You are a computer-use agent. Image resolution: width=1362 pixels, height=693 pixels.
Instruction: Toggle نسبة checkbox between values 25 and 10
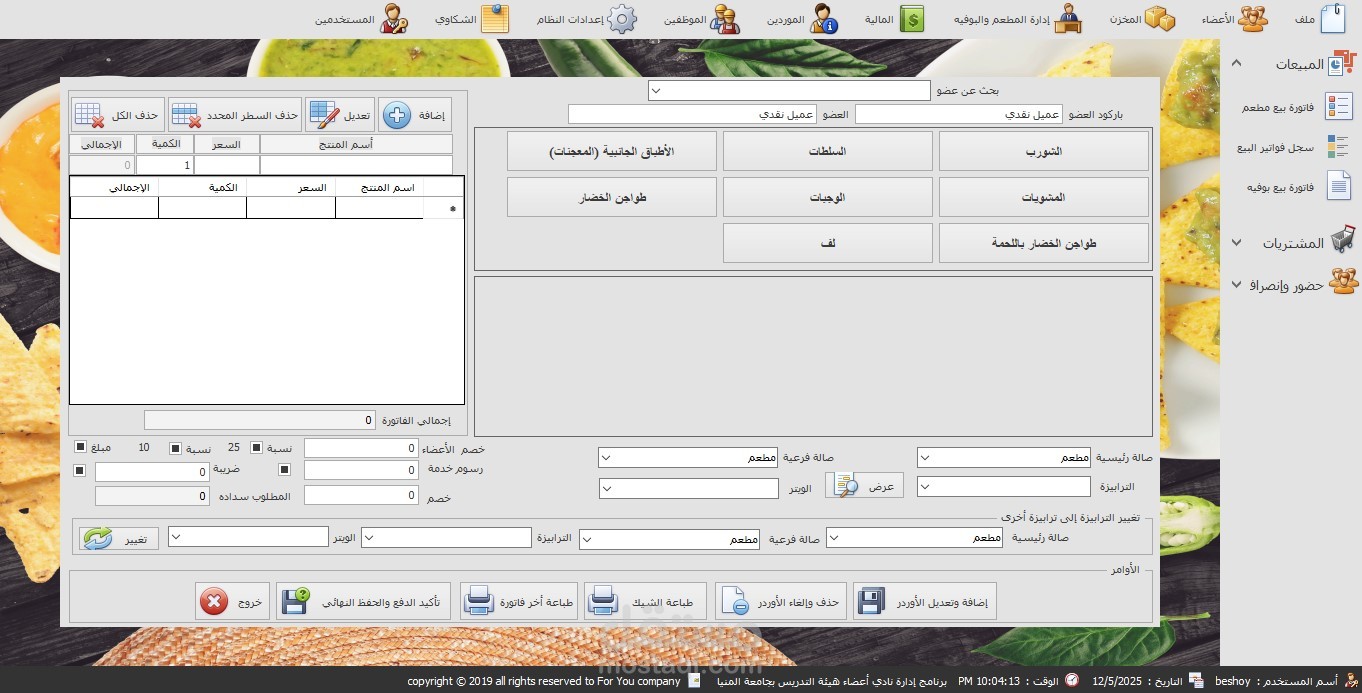pyautogui.click(x=176, y=448)
